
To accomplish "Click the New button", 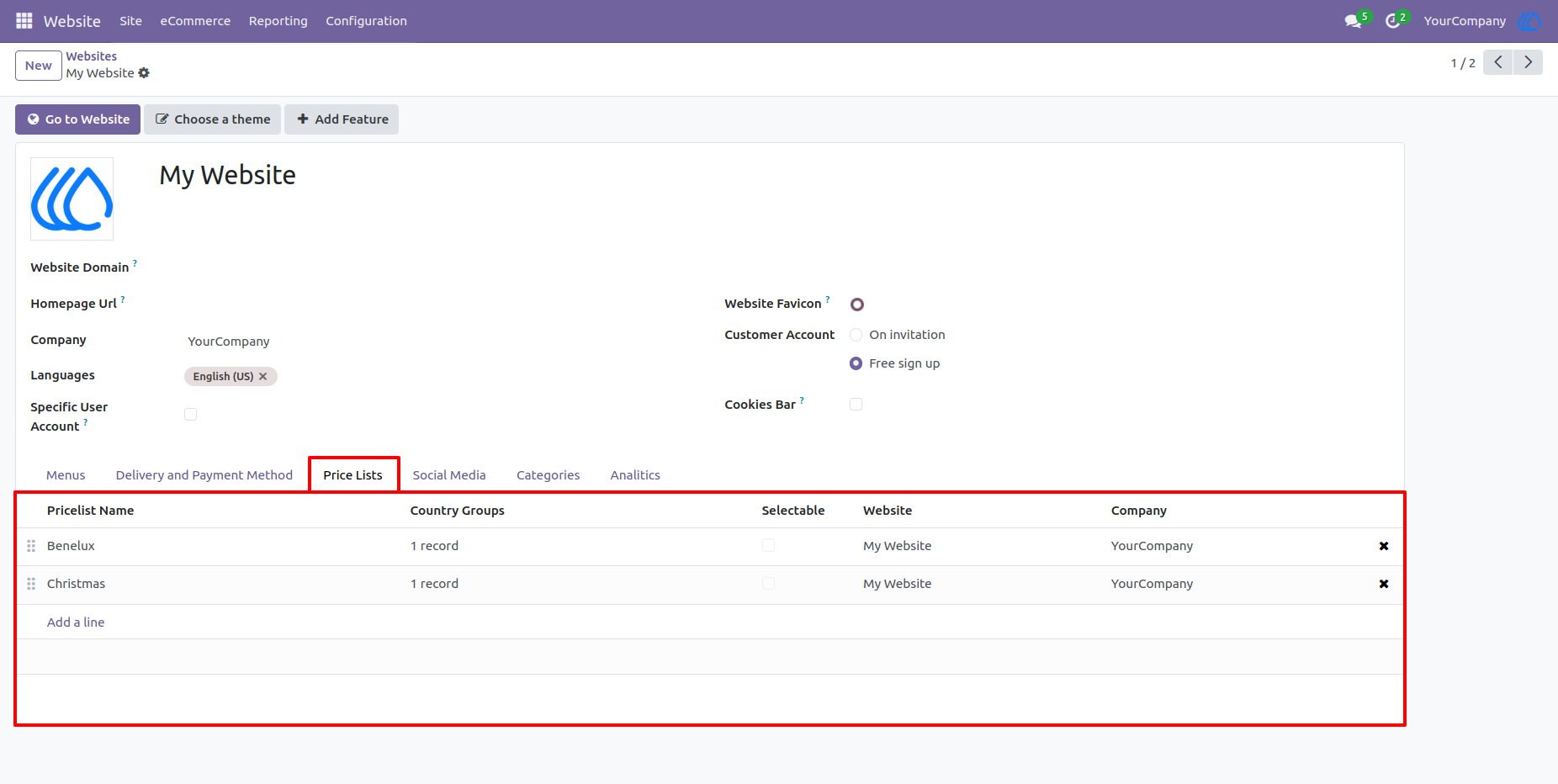I will 39,66.
